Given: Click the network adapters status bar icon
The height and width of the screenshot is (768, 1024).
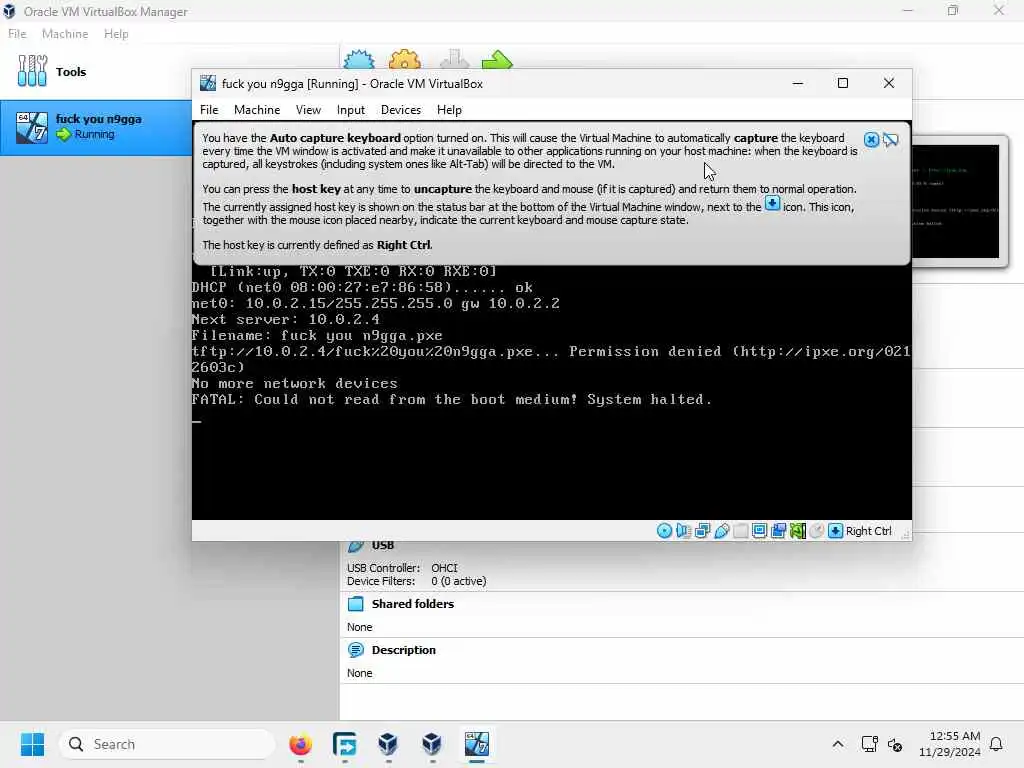Looking at the screenshot, I should click(702, 531).
